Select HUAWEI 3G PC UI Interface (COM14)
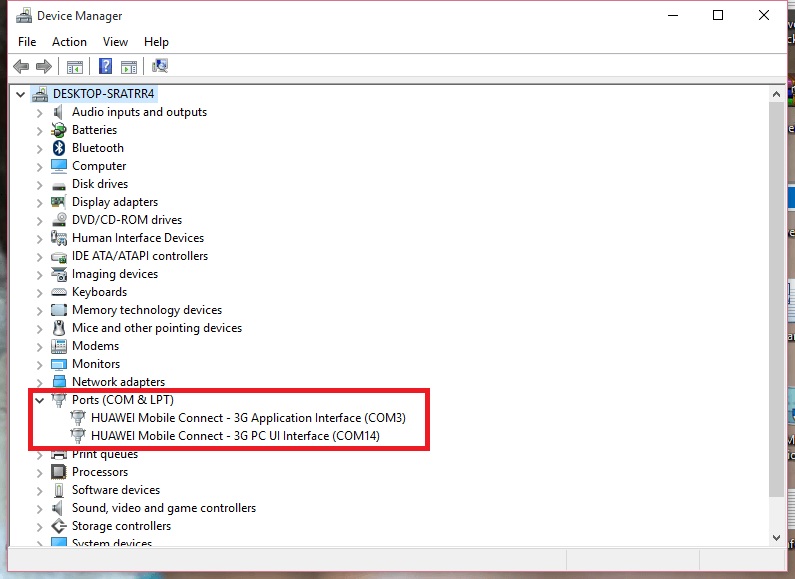The height and width of the screenshot is (579, 795). [x=235, y=436]
